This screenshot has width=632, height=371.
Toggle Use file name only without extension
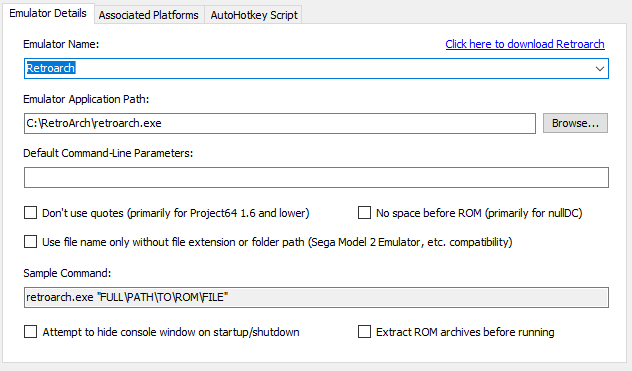[31, 242]
